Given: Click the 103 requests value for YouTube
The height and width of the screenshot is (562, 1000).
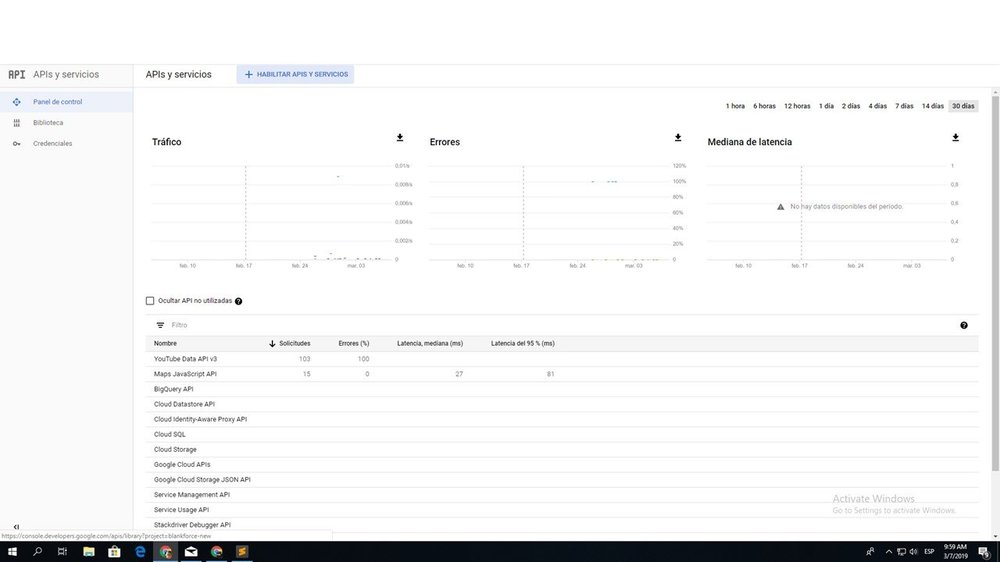Looking at the screenshot, I should pos(304,359).
